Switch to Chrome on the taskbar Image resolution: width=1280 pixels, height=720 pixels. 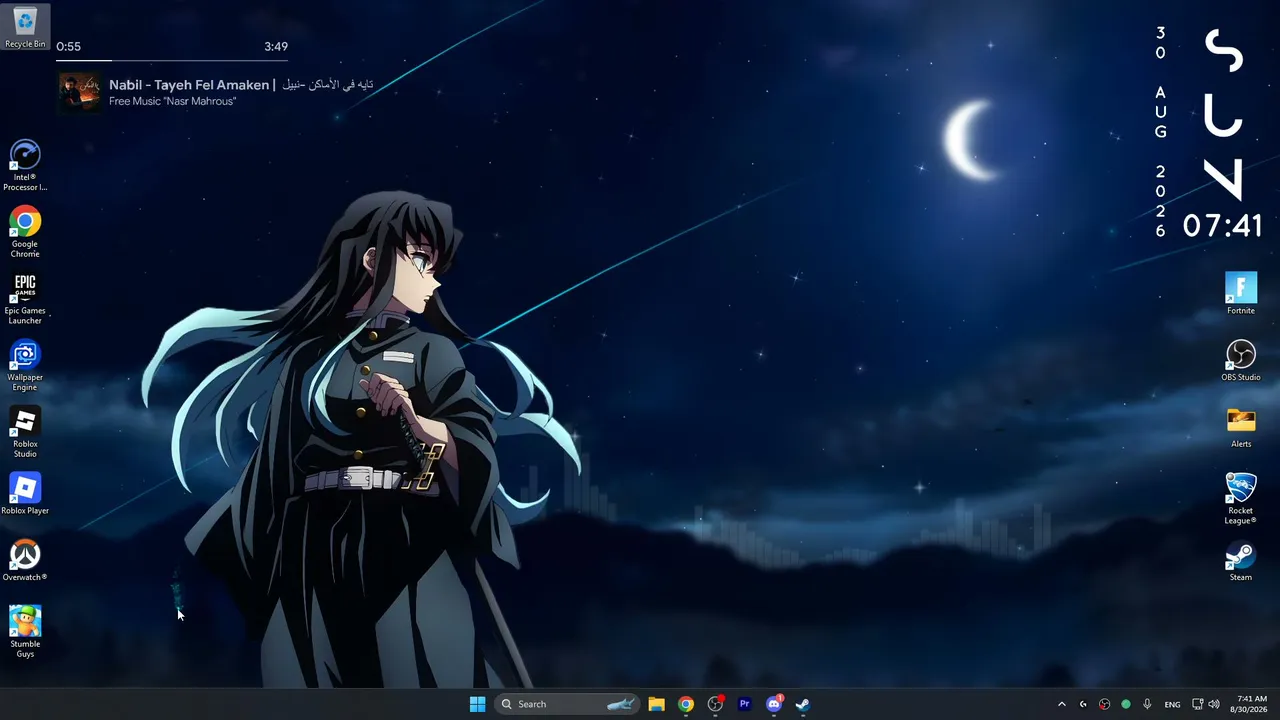(x=686, y=704)
